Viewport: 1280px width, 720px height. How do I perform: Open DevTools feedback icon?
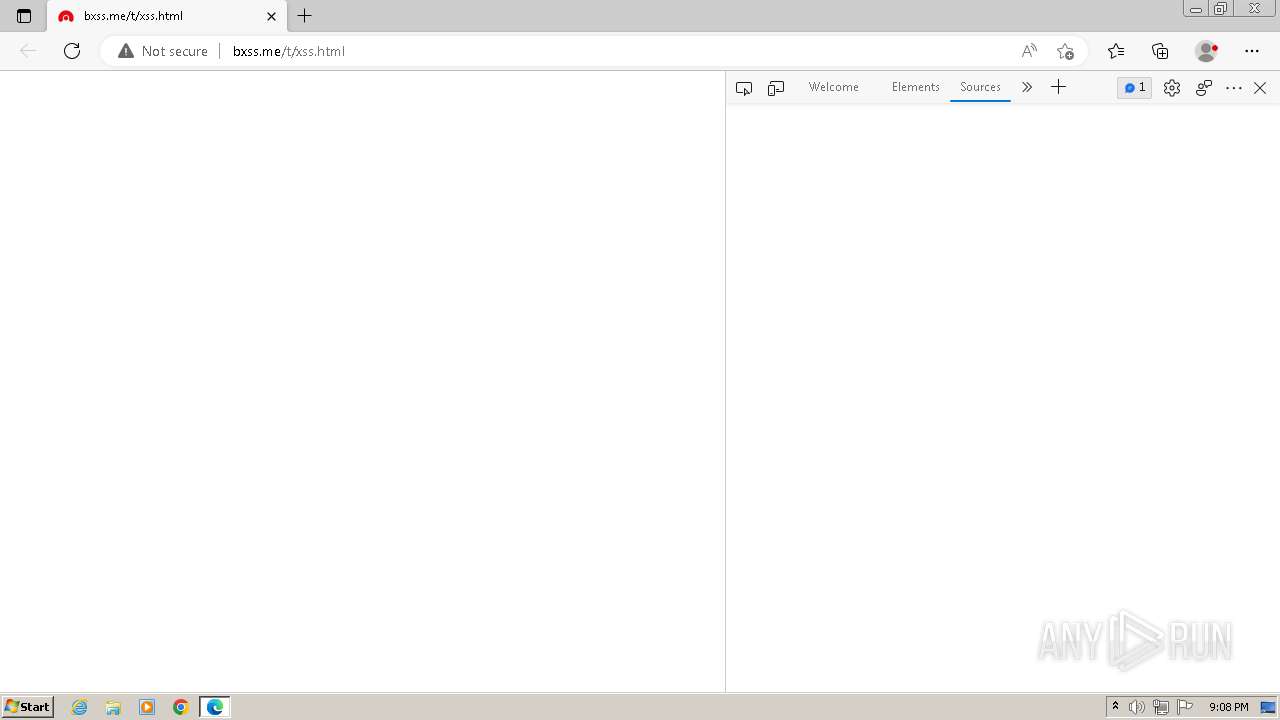click(1204, 88)
